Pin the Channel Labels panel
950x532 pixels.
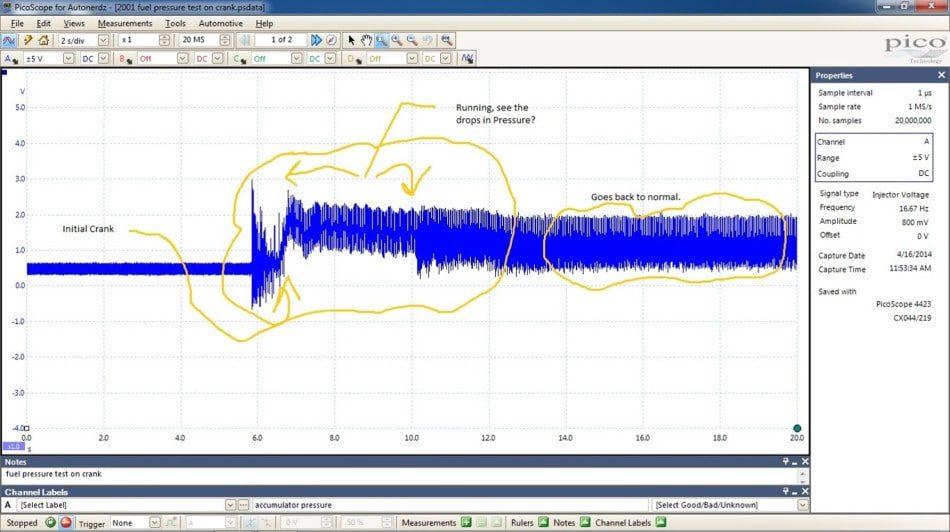(786, 491)
